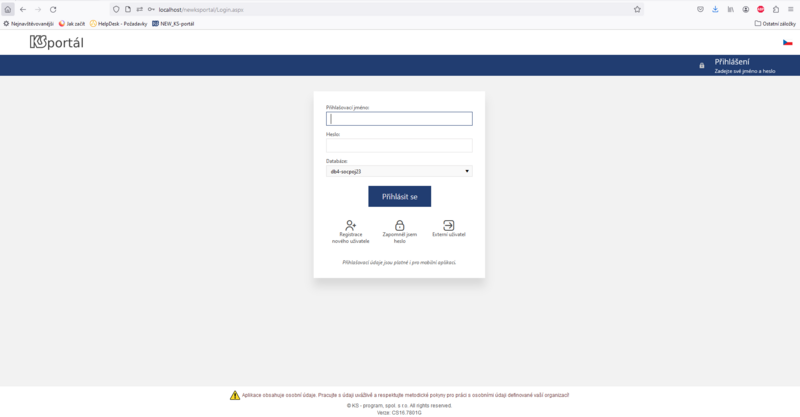Open the library icon

click(x=731, y=9)
